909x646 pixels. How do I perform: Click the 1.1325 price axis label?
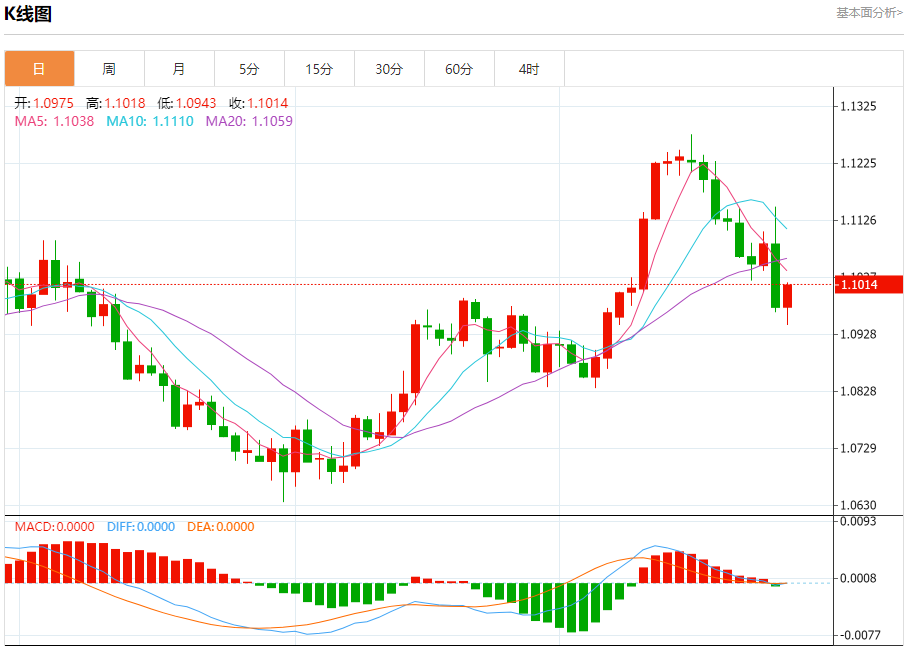click(x=859, y=107)
